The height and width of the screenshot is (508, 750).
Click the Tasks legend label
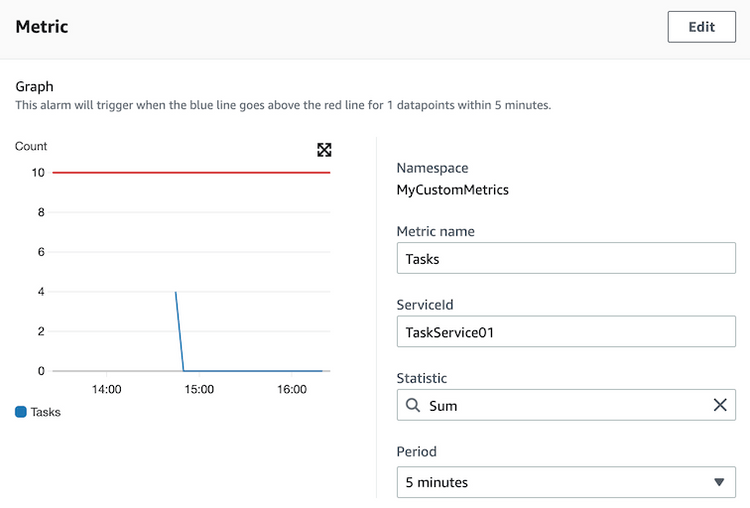[45, 412]
